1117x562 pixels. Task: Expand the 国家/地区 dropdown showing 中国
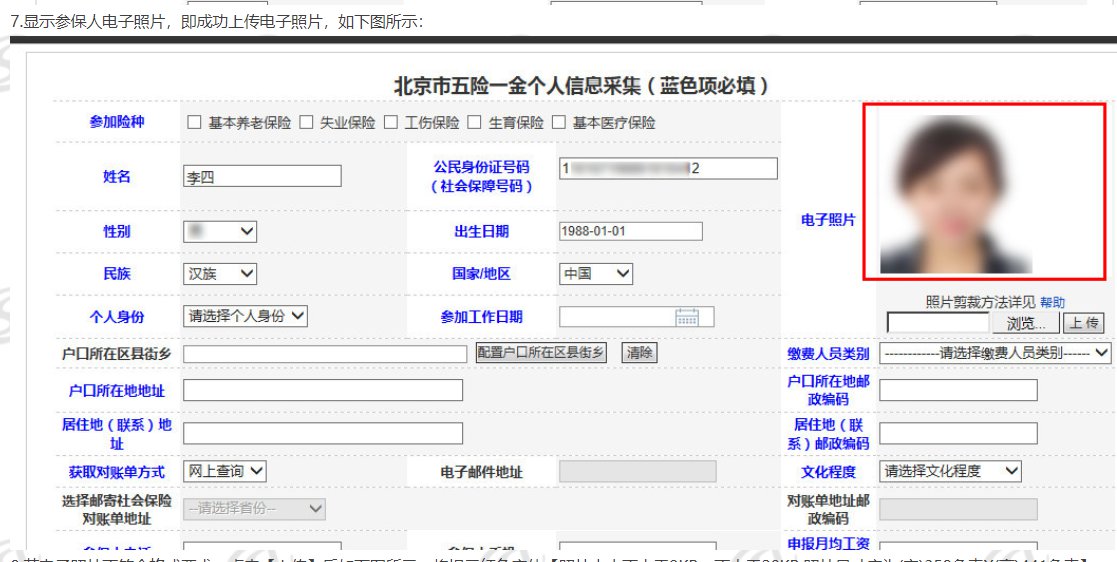coord(596,273)
